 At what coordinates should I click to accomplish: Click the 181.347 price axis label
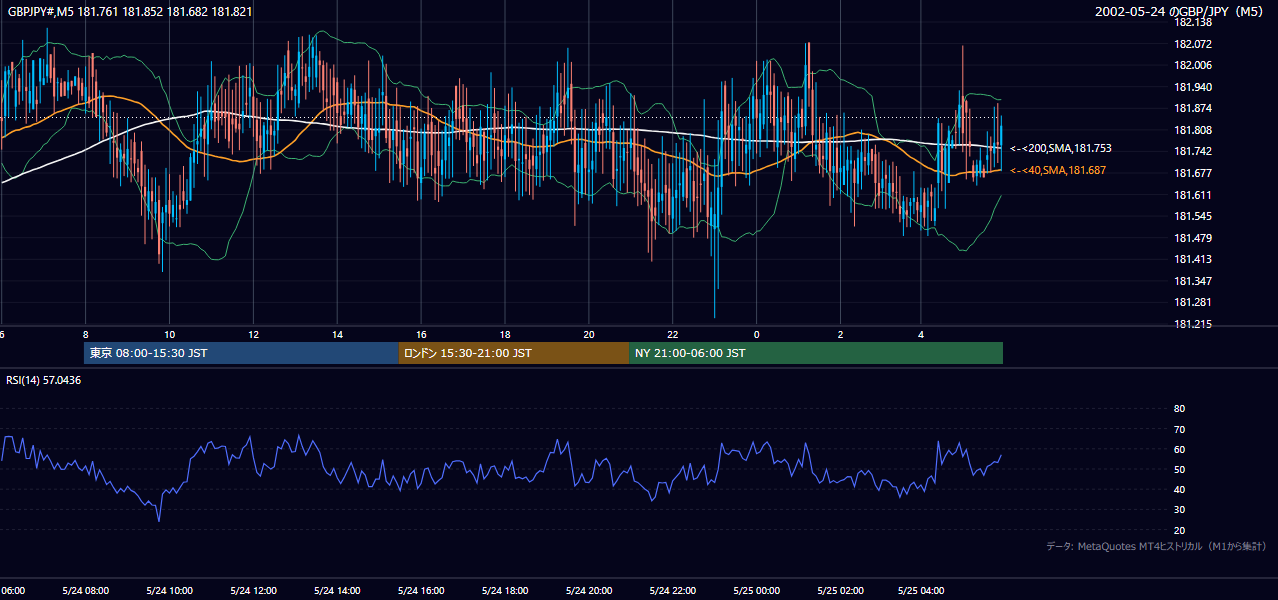[x=1192, y=282]
